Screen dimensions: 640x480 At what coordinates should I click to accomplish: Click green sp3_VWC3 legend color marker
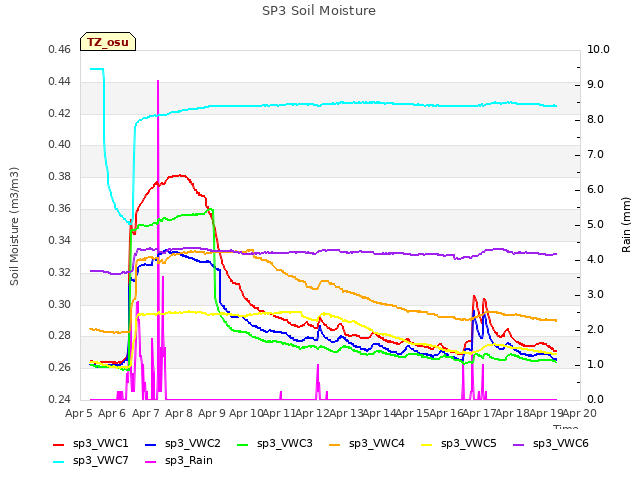[243, 444]
